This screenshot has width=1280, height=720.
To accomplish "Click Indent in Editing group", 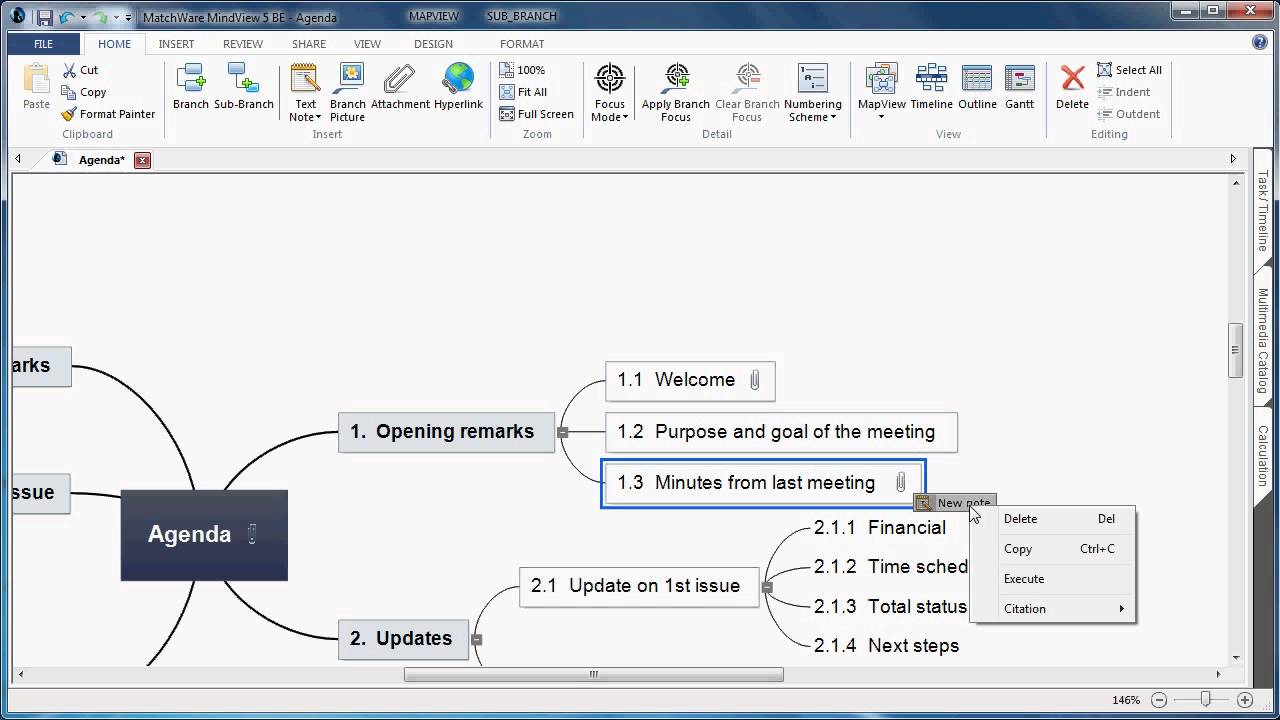I will (x=1123, y=92).
